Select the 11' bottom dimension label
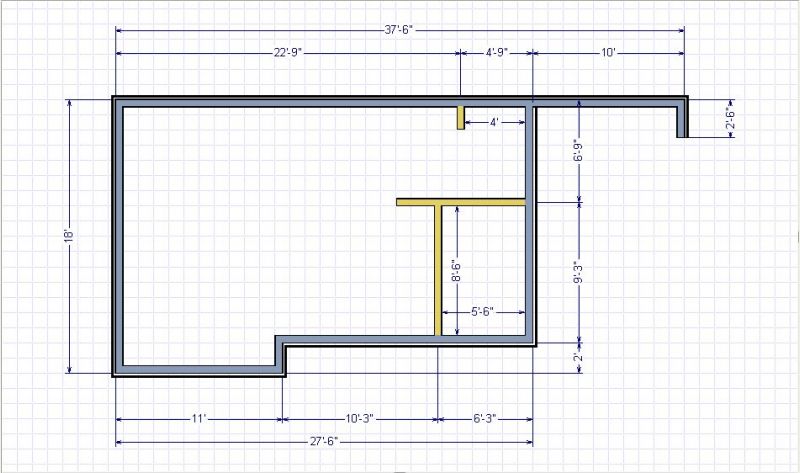This screenshot has height=473, width=800. point(198,419)
